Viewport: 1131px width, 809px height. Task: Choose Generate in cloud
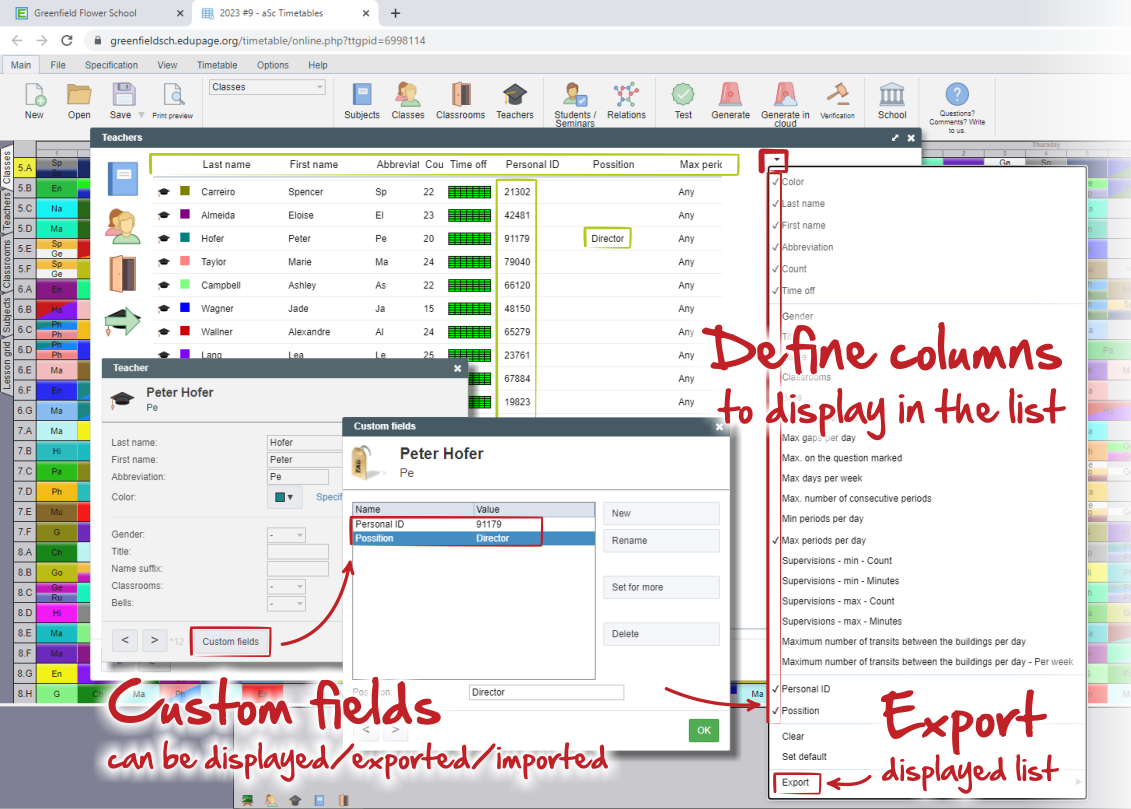point(785,104)
